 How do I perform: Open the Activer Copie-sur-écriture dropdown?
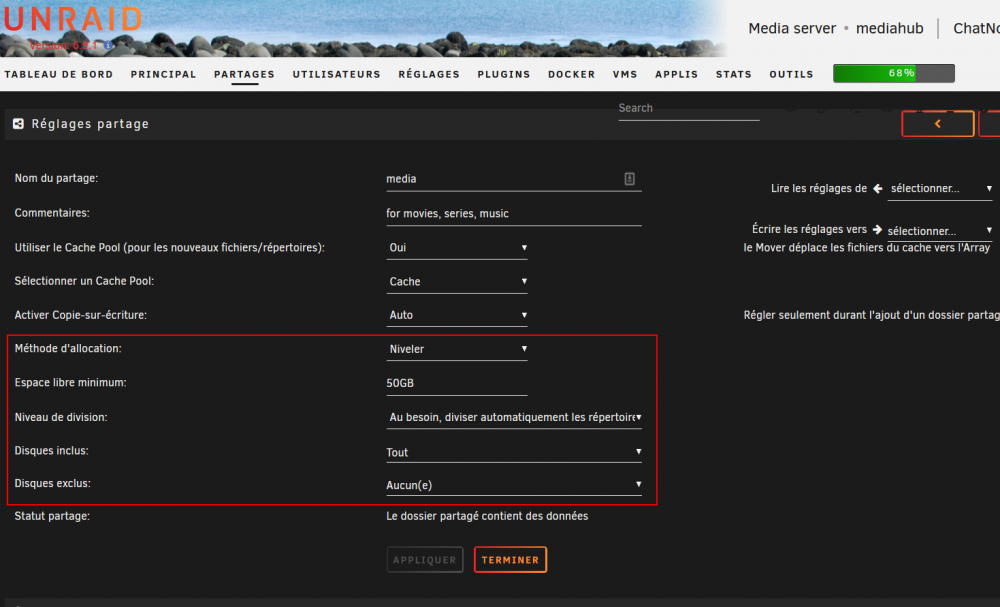pos(457,315)
